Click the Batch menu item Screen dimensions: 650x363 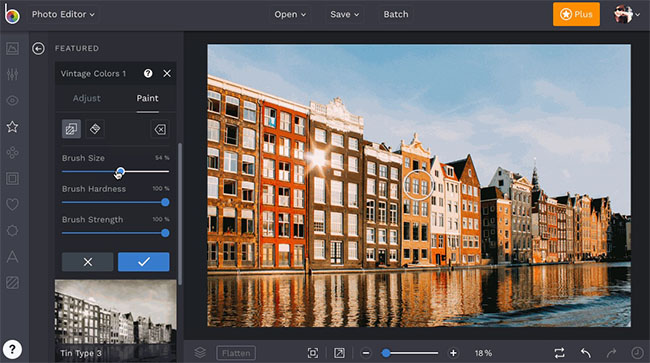point(396,15)
